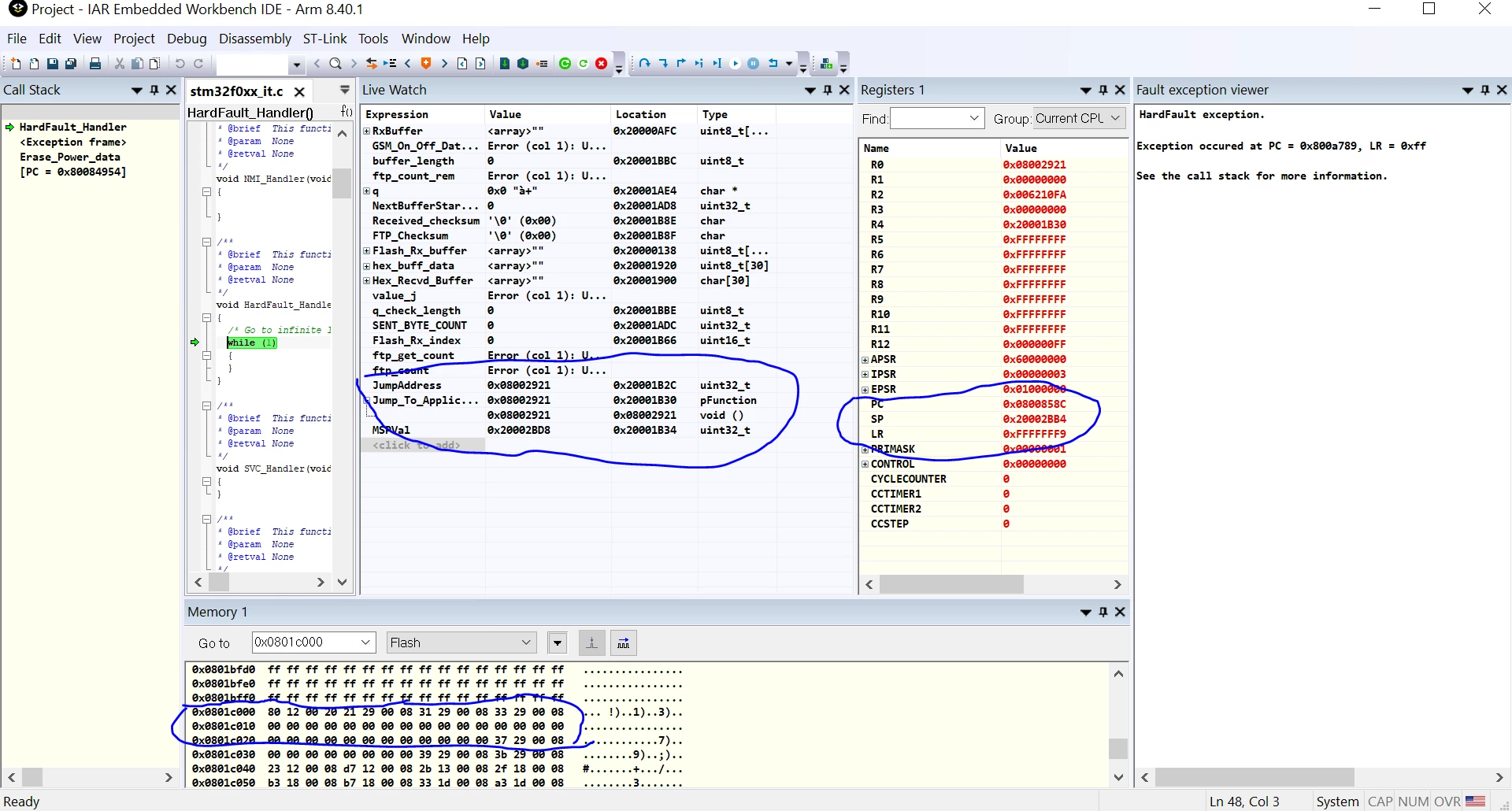Click the Break pause icon

point(754,64)
